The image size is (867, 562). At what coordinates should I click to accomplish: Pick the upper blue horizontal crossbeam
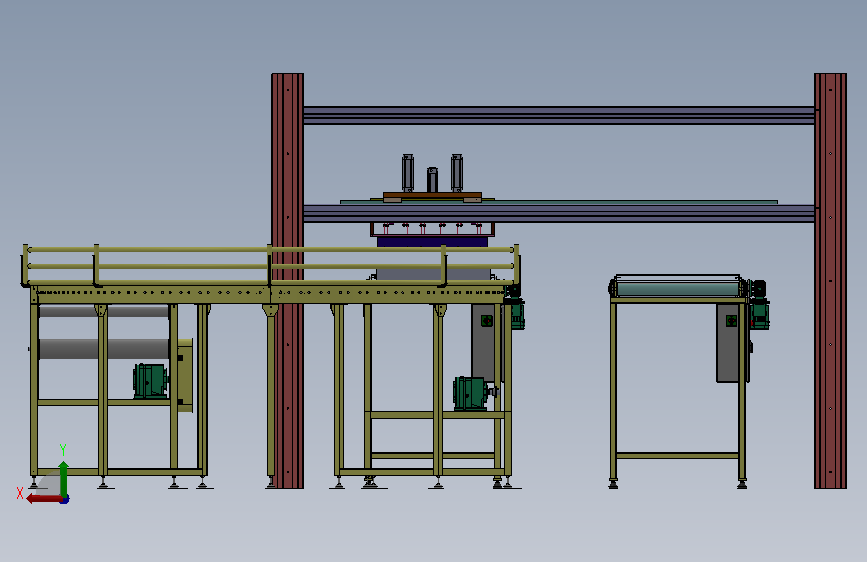(x=558, y=115)
